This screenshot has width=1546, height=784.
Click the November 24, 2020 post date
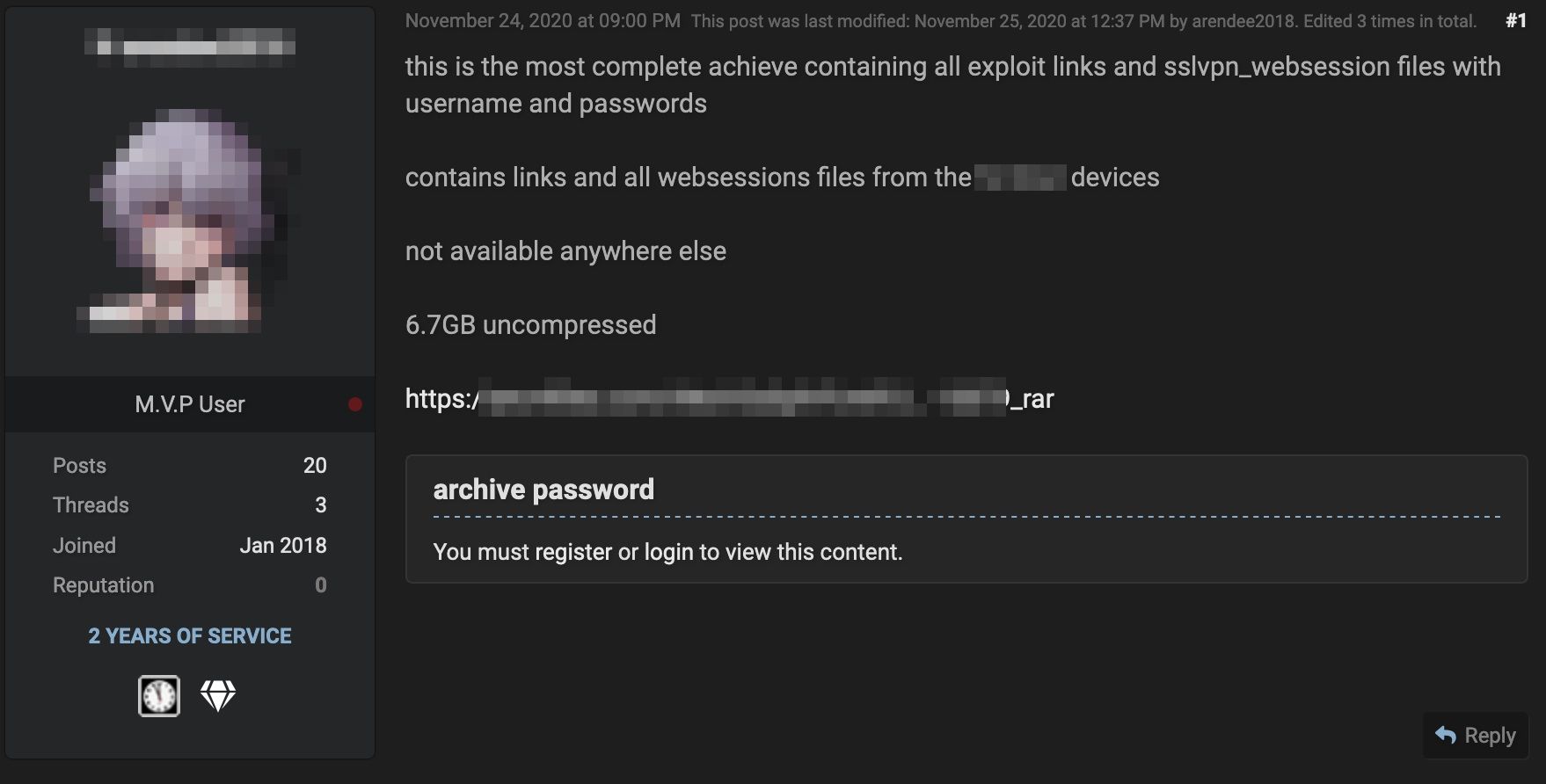[x=542, y=21]
